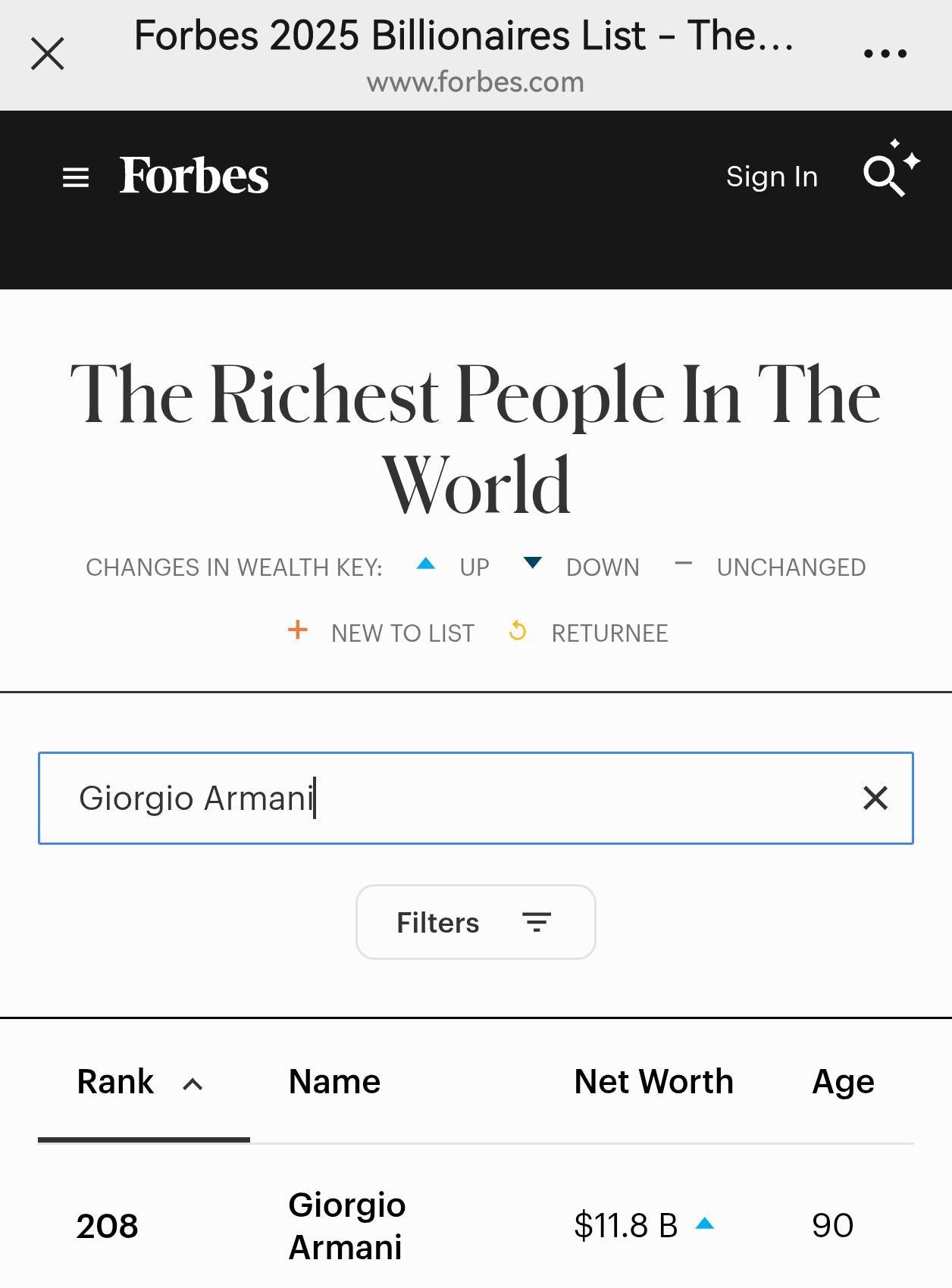
Task: Clear the Giorgio Armani search text
Action: 875,798
